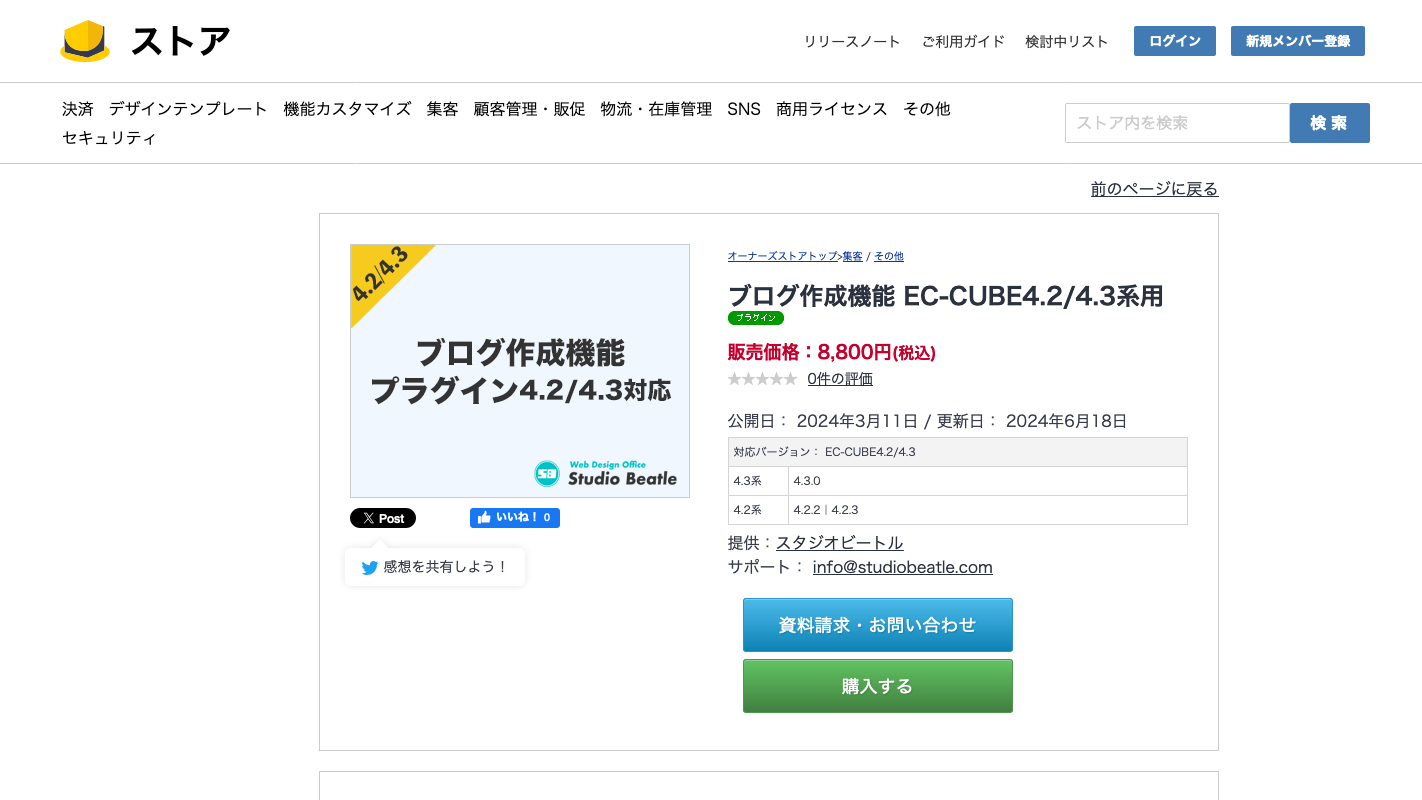The width and height of the screenshot is (1422, 800).
Task: Click the five-star rating icons
Action: click(762, 379)
